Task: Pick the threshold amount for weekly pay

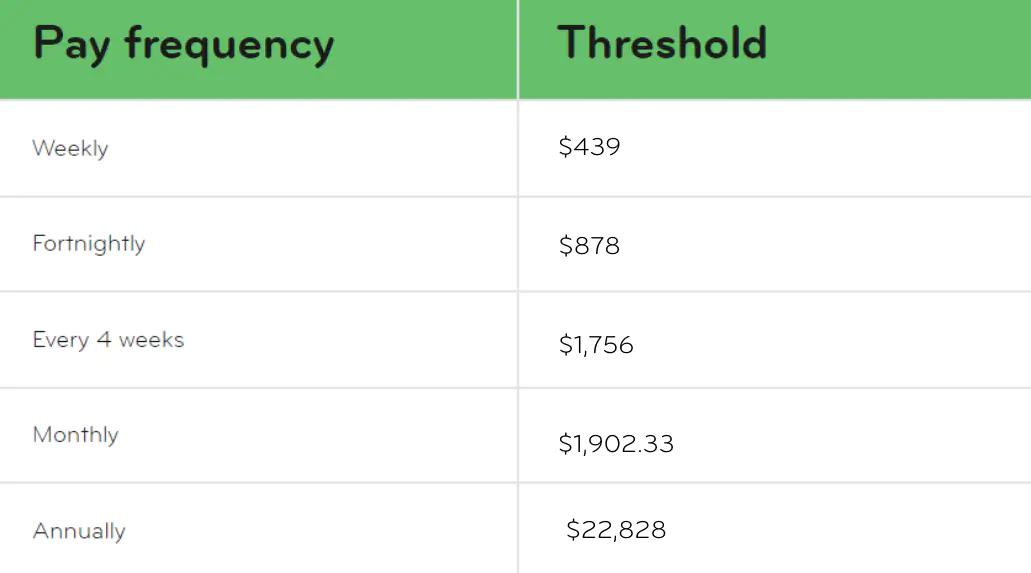Action: (589, 147)
